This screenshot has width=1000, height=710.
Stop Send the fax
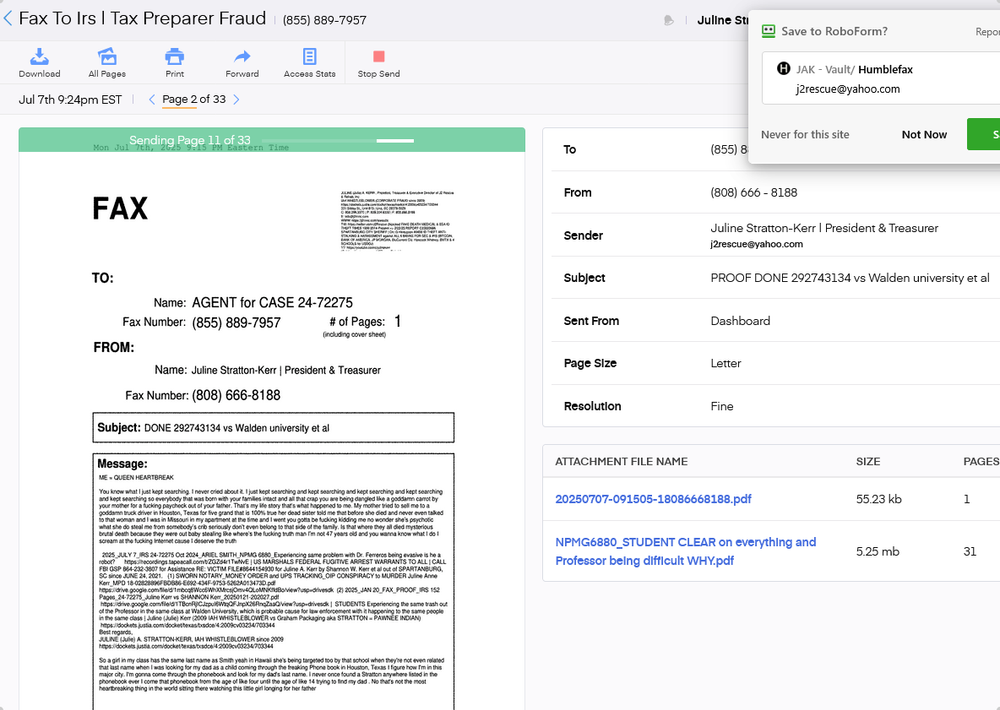379,63
